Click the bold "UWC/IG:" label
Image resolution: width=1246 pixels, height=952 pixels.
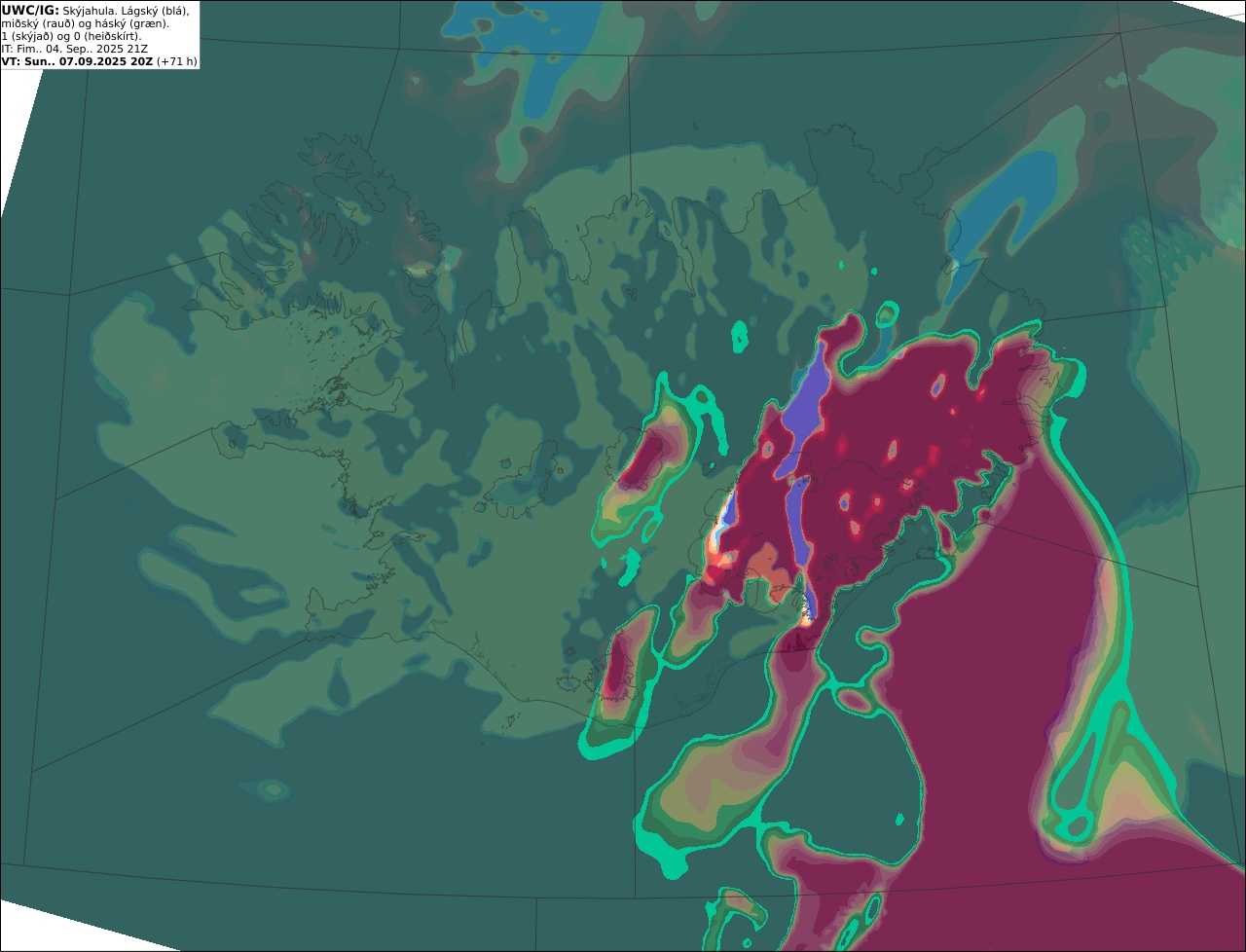click(30, 10)
